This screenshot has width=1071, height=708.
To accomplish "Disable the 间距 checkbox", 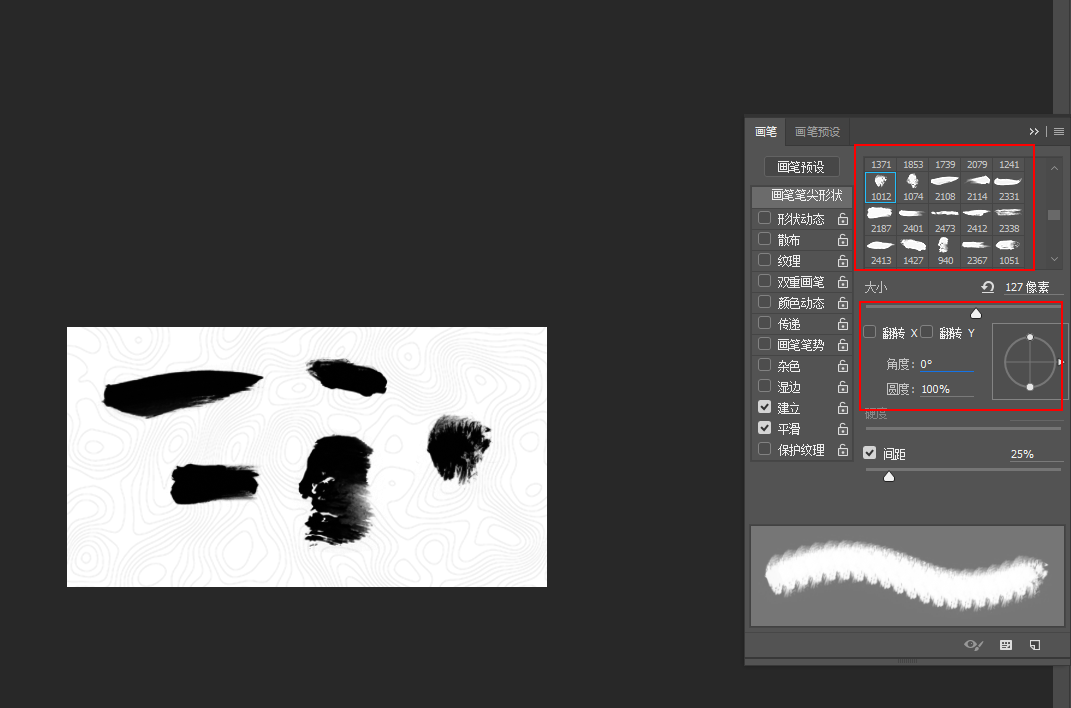I will (x=870, y=453).
